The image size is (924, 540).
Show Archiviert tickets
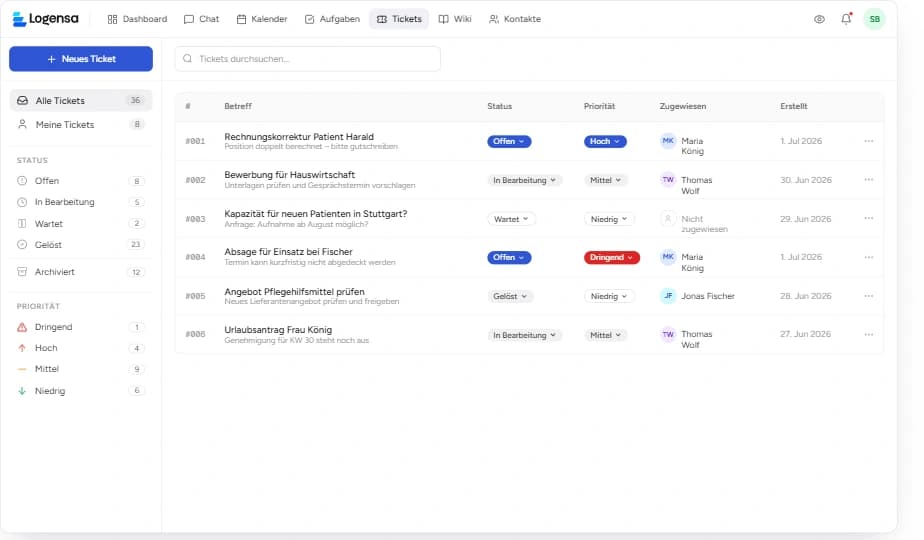pyautogui.click(x=81, y=272)
